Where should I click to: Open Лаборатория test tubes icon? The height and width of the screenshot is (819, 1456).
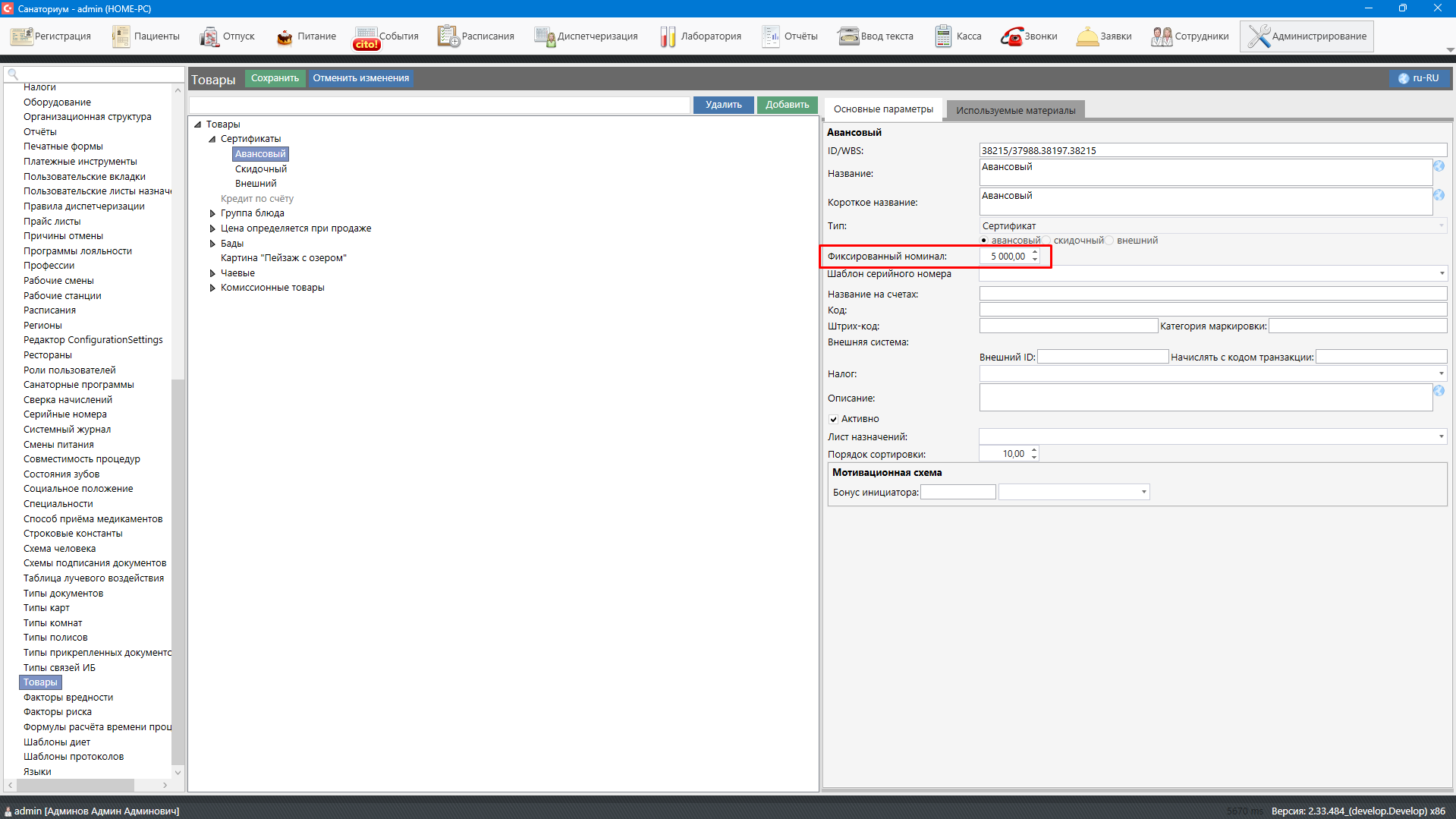pos(668,36)
